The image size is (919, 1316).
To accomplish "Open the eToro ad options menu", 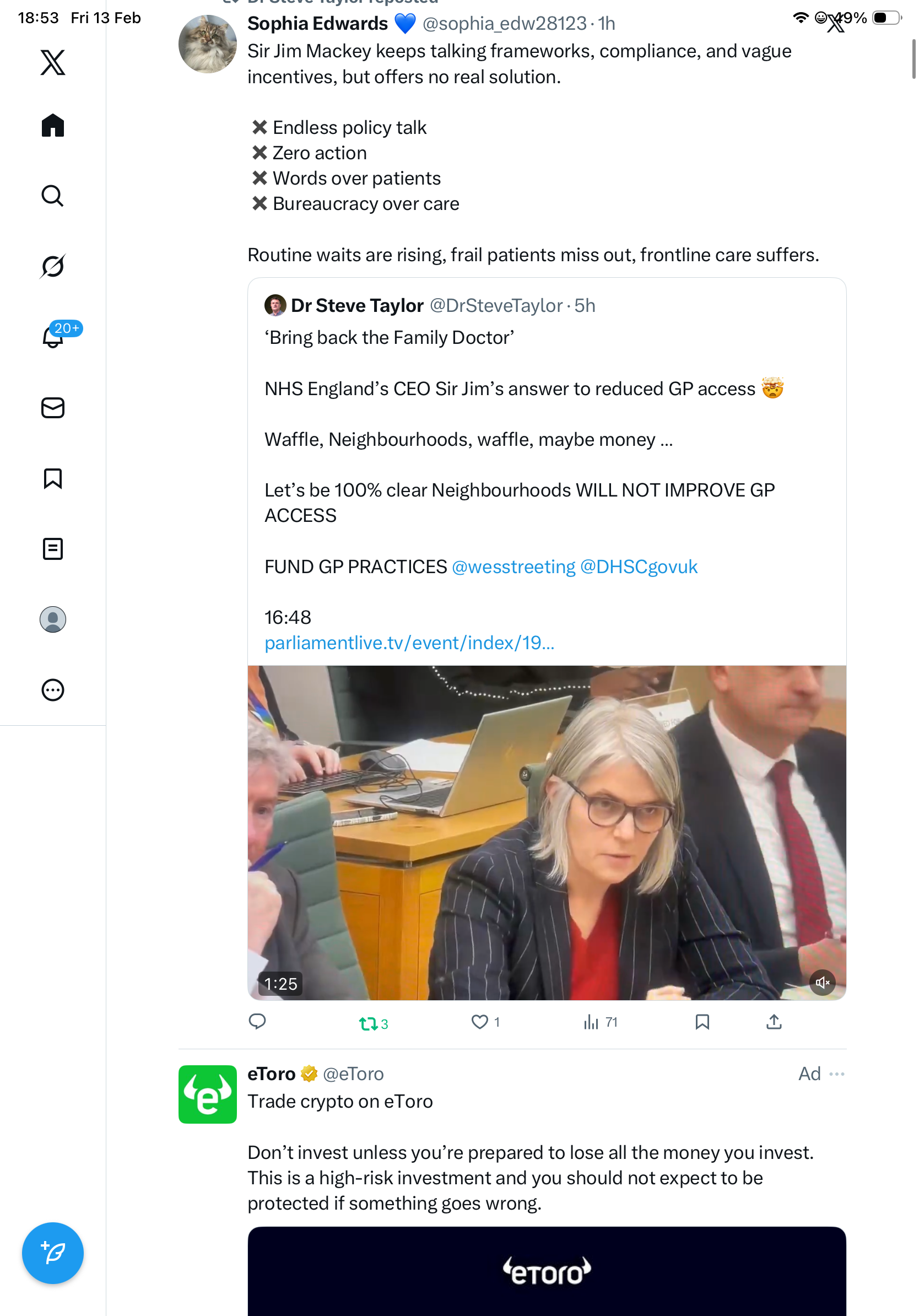I will click(836, 1074).
